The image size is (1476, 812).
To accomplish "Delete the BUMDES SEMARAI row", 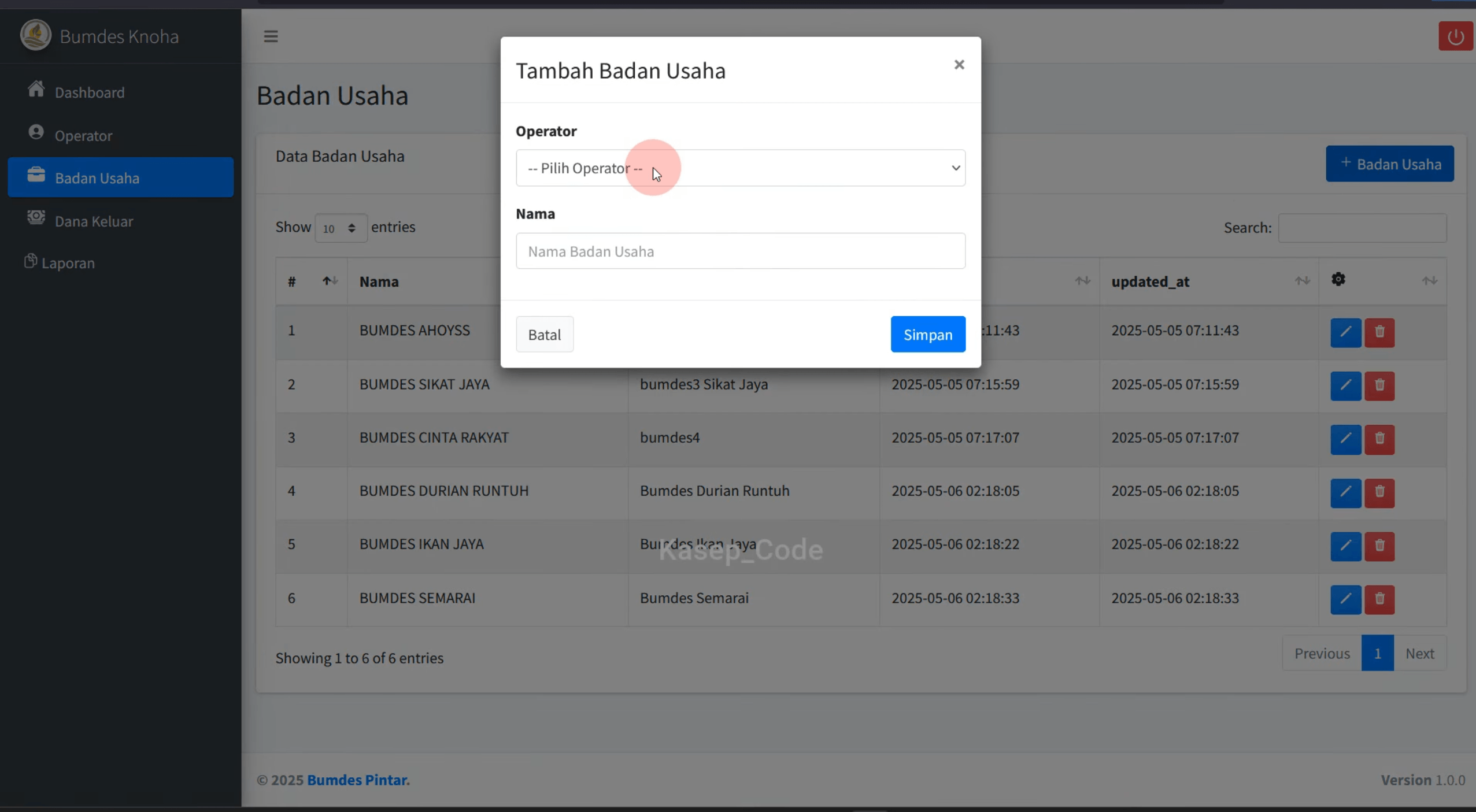I will click(x=1379, y=599).
